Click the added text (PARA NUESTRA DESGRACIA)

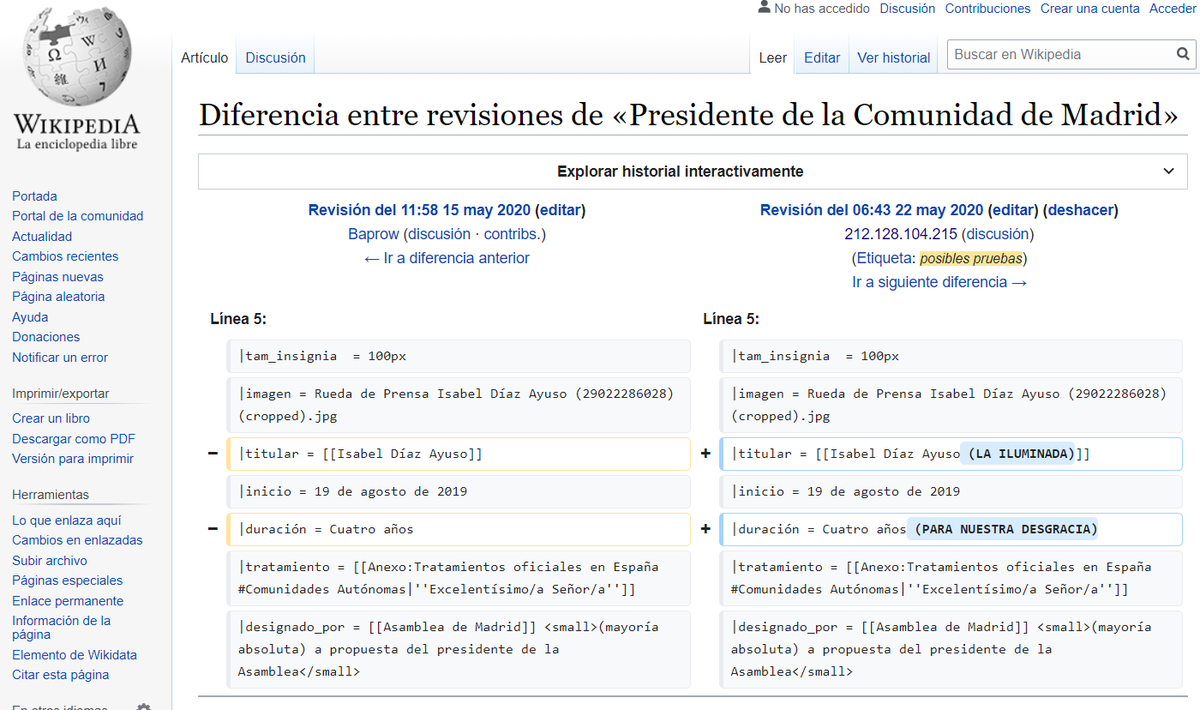1003,529
